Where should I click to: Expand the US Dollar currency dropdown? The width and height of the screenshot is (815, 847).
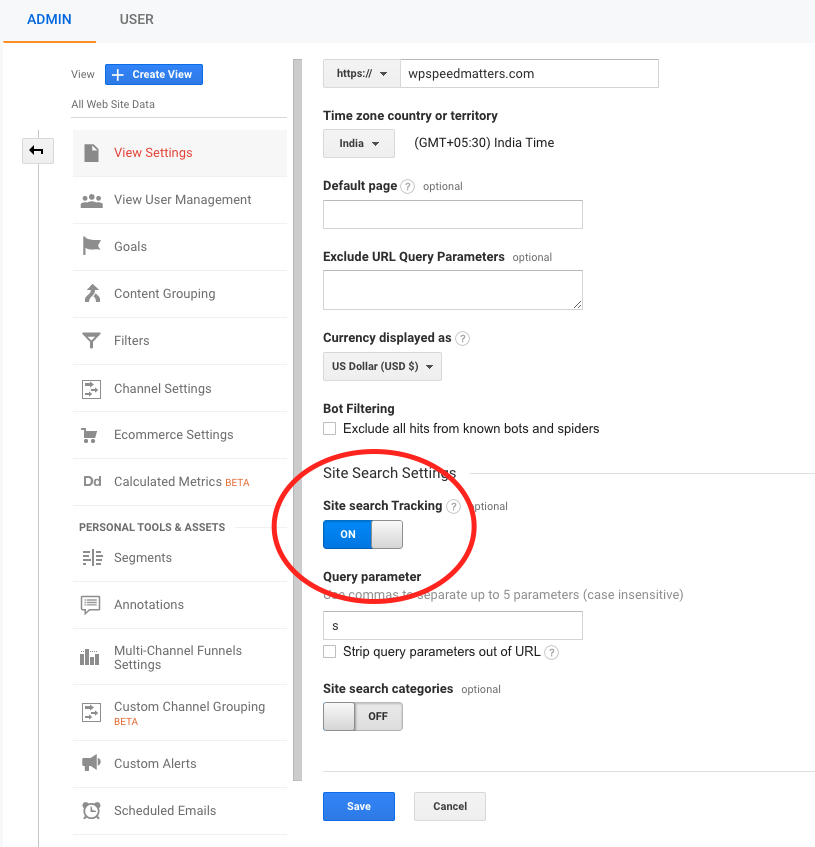[x=382, y=367]
